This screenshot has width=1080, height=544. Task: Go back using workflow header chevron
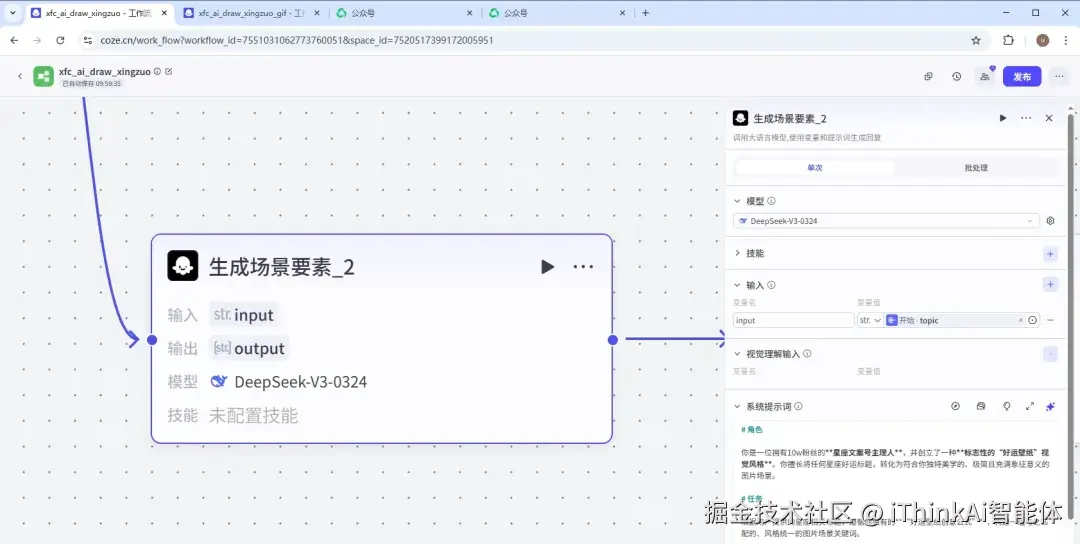click(20, 76)
